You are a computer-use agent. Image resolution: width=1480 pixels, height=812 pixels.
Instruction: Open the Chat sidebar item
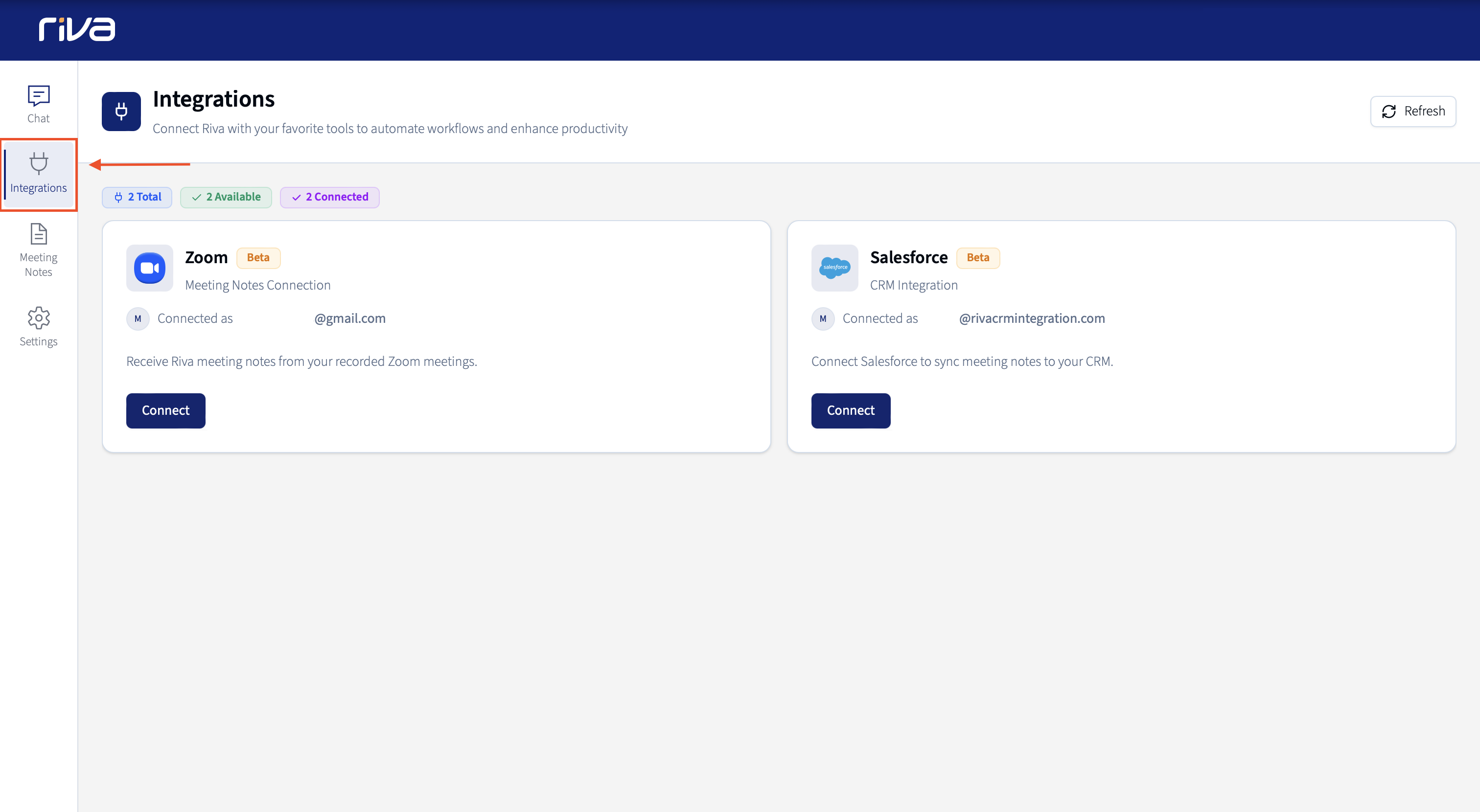(x=39, y=105)
